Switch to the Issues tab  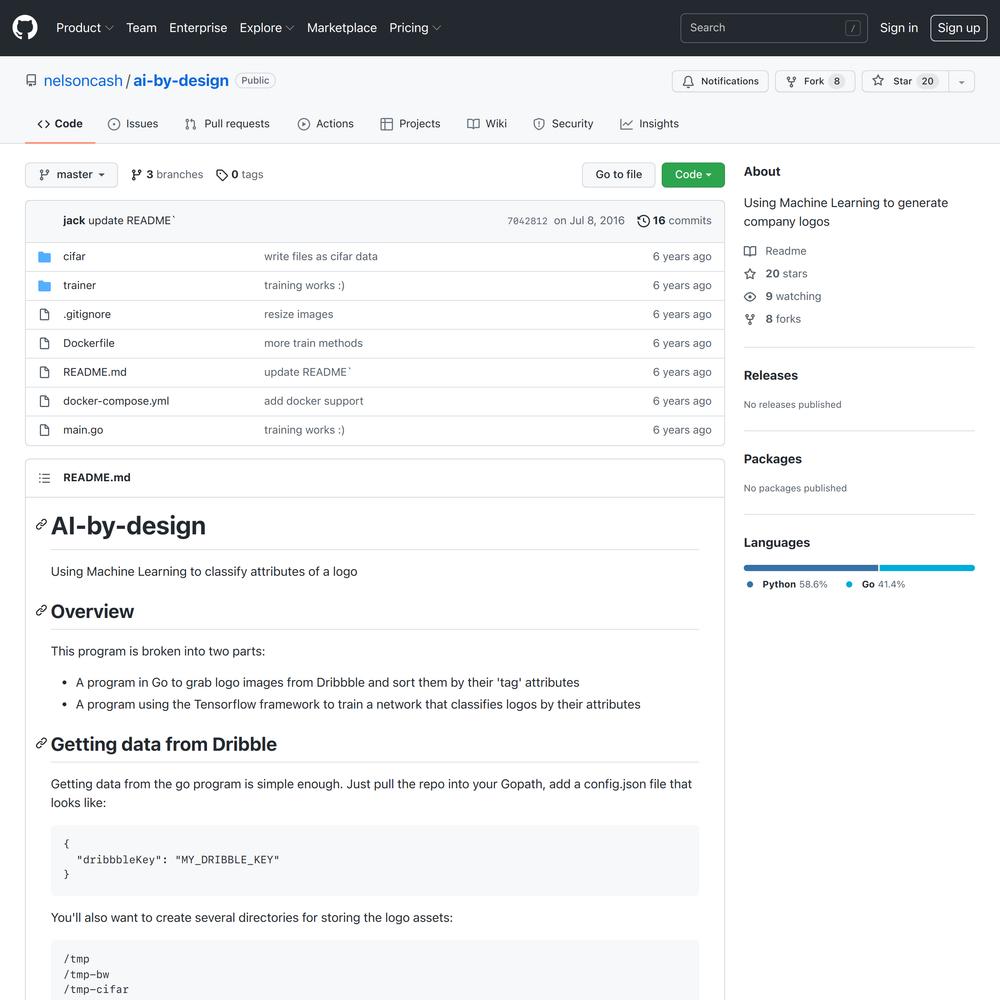pyautogui.click(x=133, y=124)
